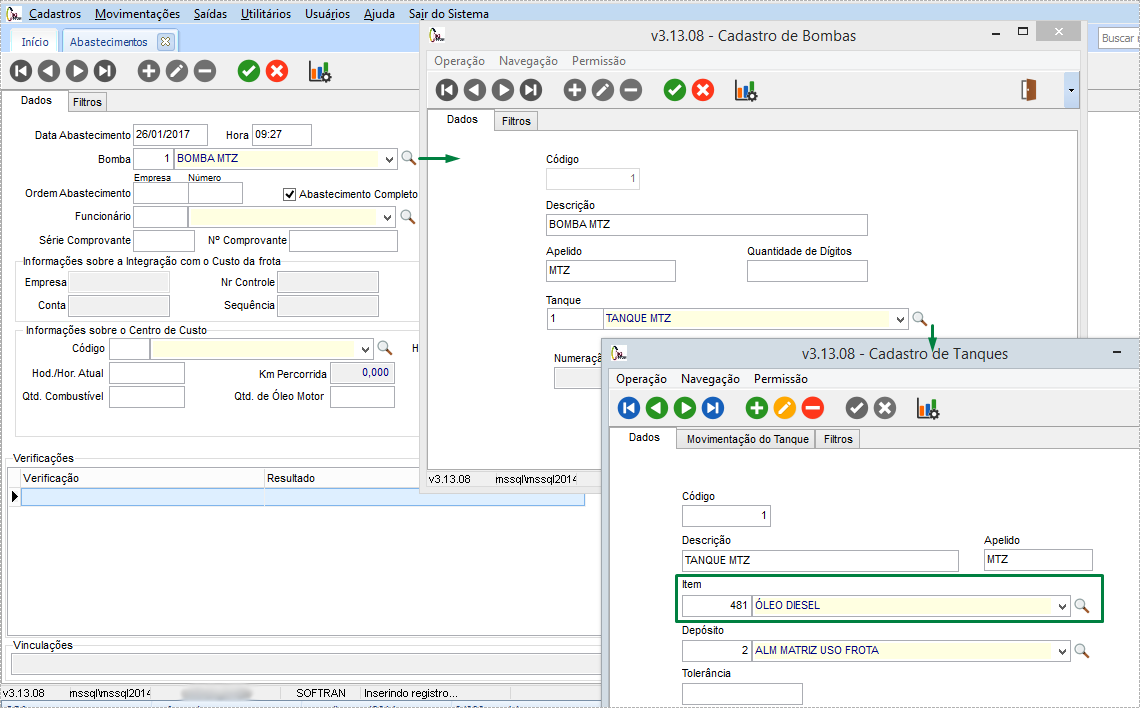Open the Item ÓLEO DIESEL dropdown

[x=1061, y=606]
